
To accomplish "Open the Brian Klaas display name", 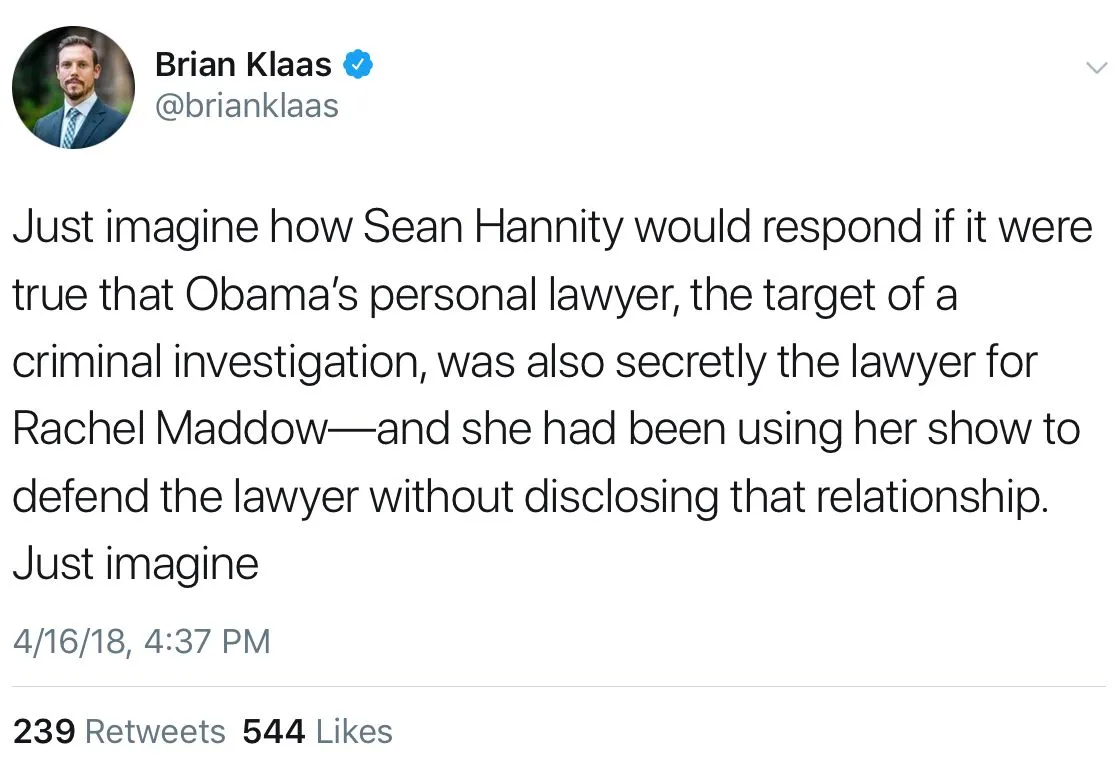I will [243, 66].
